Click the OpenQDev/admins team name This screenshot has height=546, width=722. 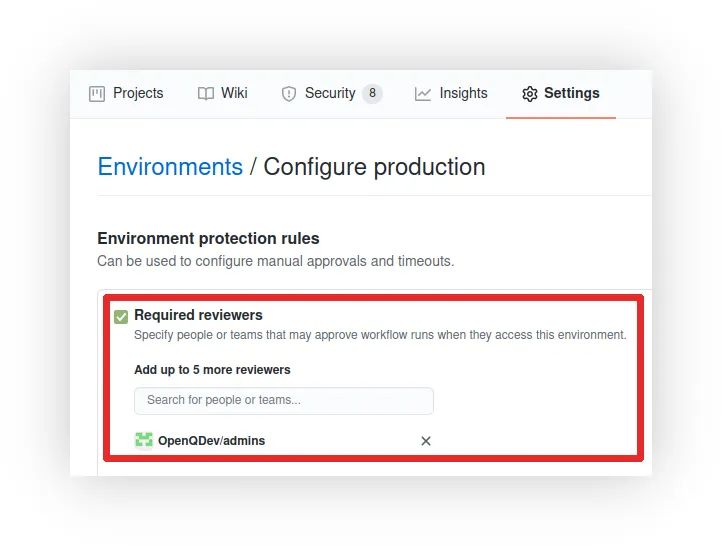(211, 441)
